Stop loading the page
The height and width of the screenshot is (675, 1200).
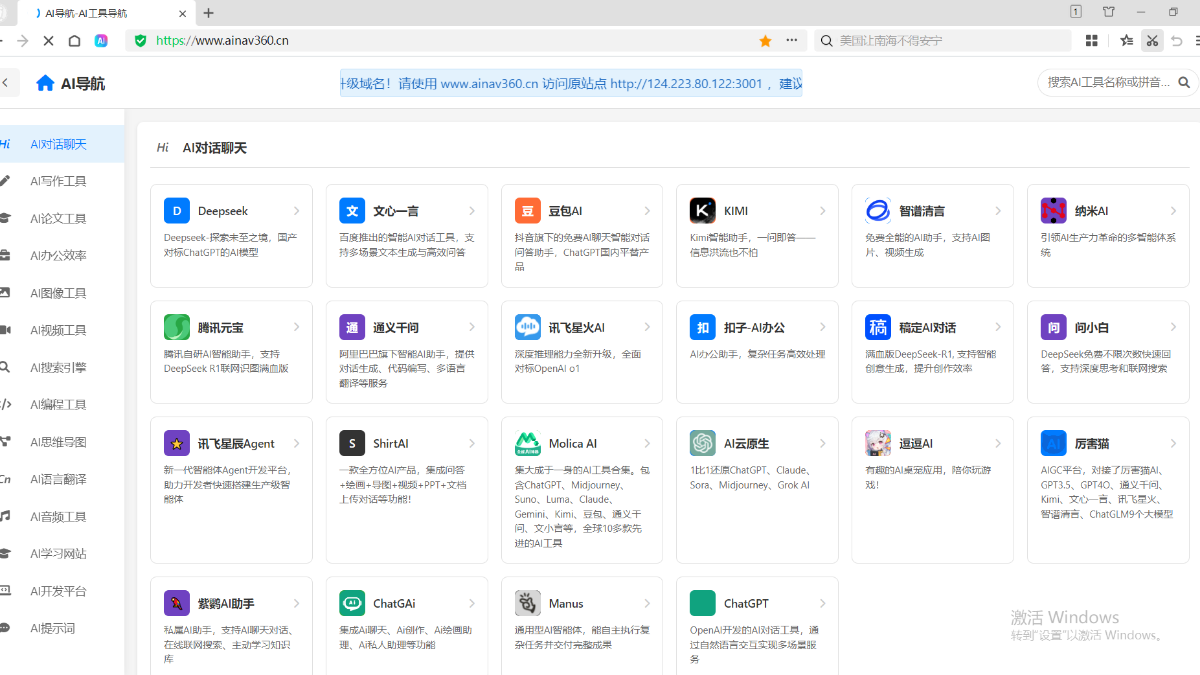(x=48, y=41)
